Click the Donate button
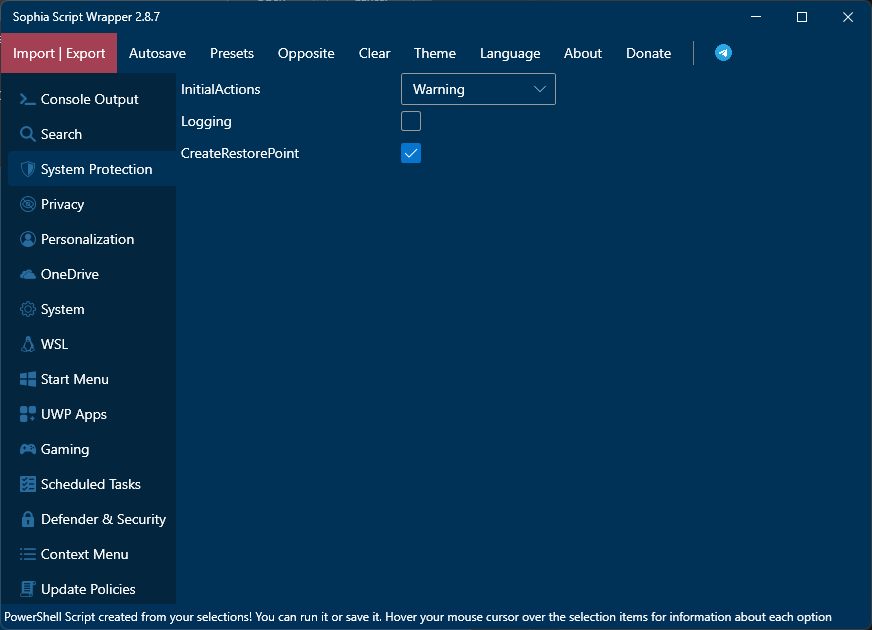Viewport: 872px width, 630px height. 649,53
